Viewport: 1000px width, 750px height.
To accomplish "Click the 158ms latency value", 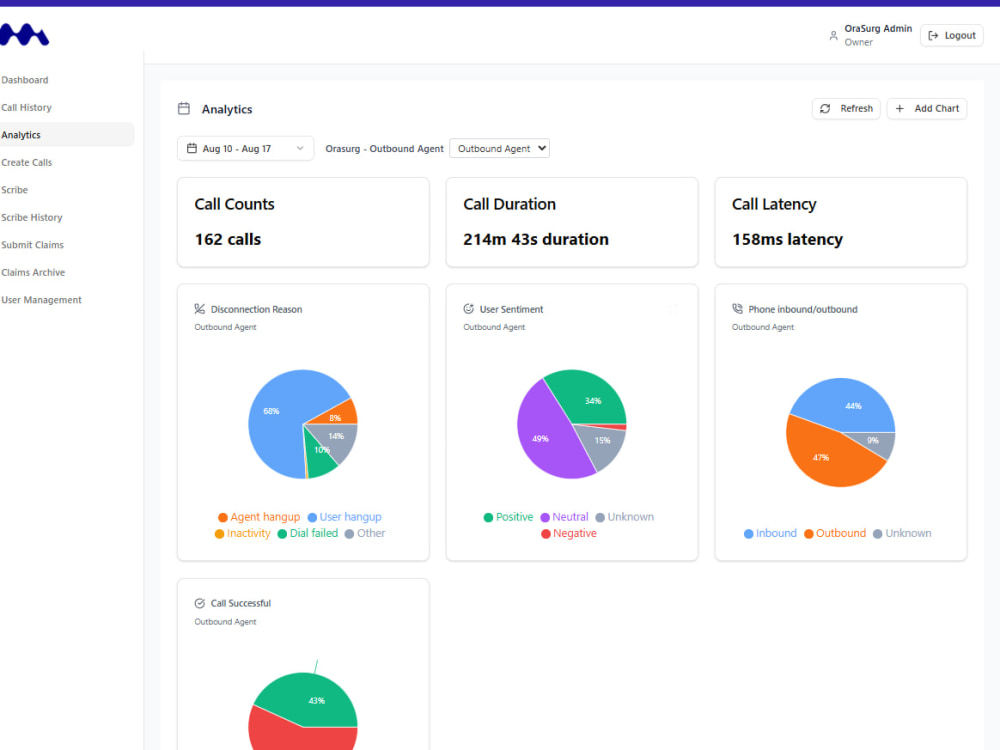I will 787,239.
